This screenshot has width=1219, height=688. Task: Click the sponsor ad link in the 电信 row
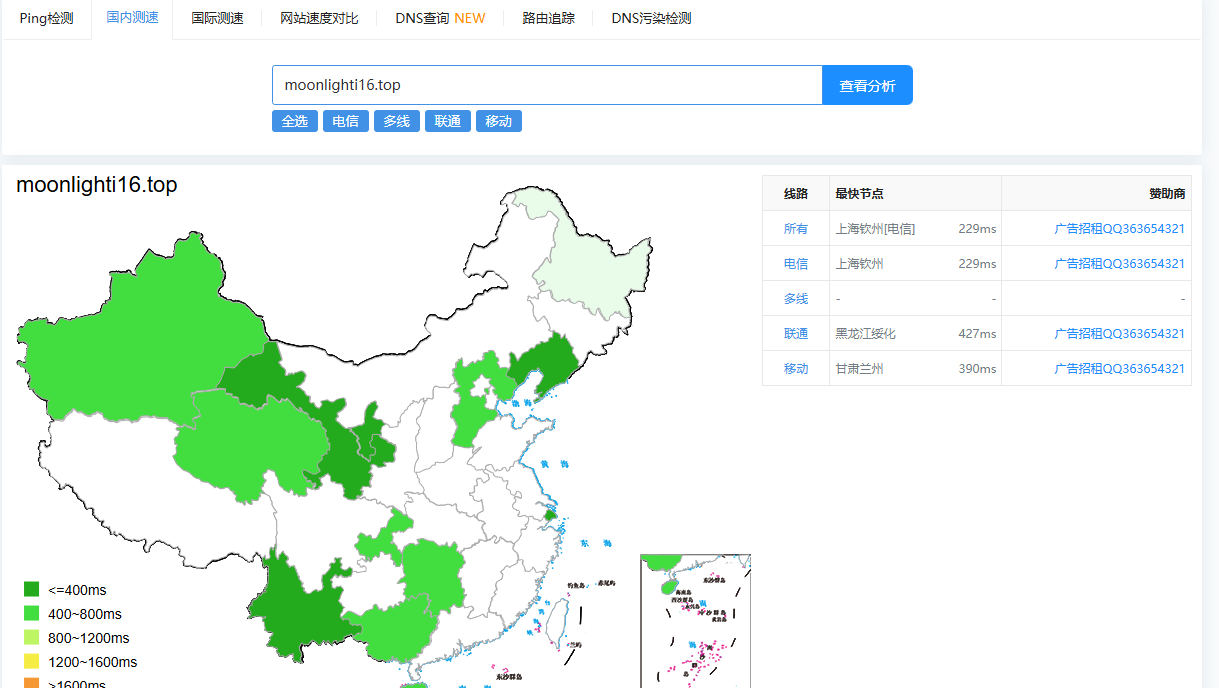(x=1119, y=264)
